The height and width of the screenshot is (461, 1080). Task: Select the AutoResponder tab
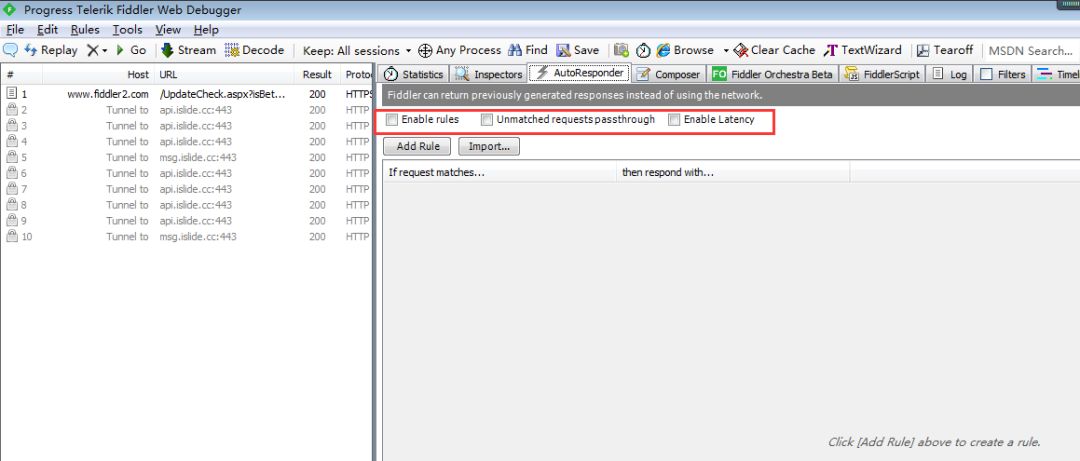579,72
